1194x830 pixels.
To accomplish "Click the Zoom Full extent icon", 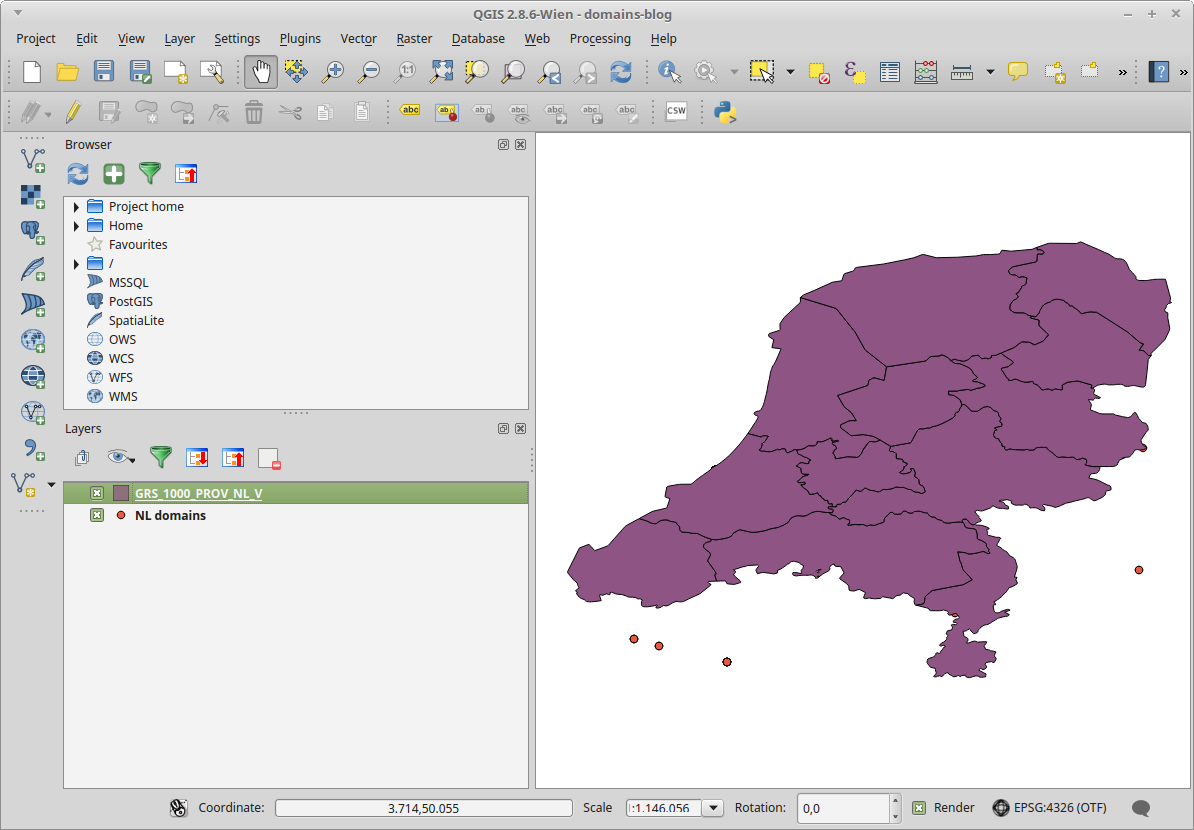I will (x=441, y=72).
